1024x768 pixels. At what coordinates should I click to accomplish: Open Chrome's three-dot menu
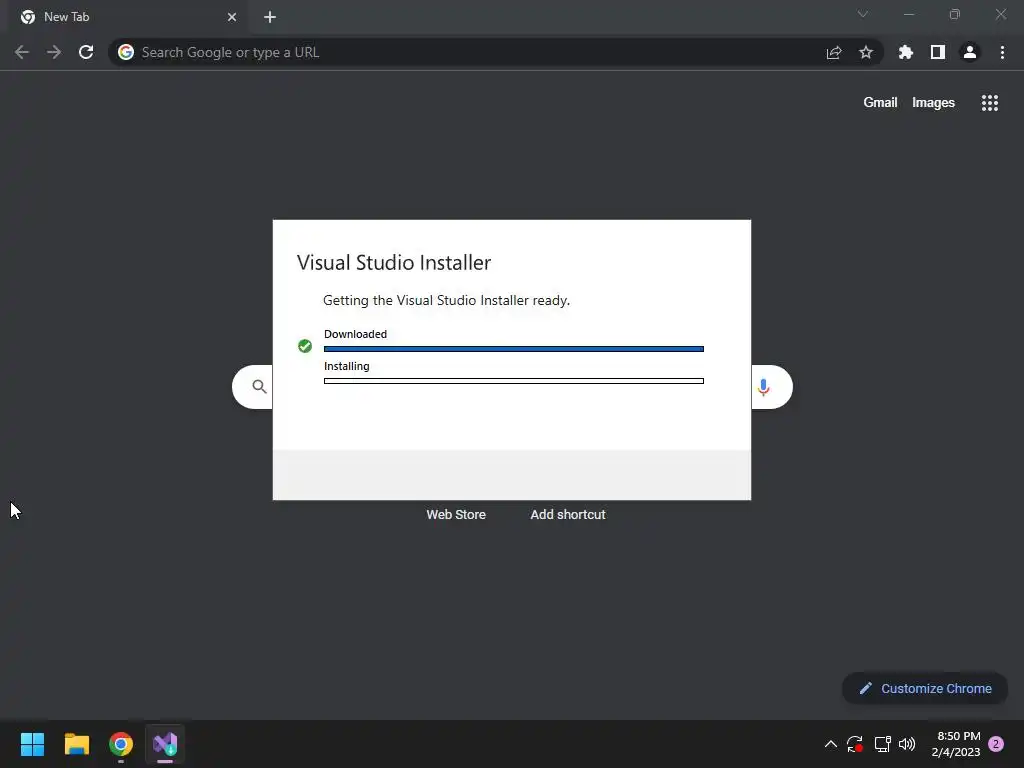pos(1002,52)
